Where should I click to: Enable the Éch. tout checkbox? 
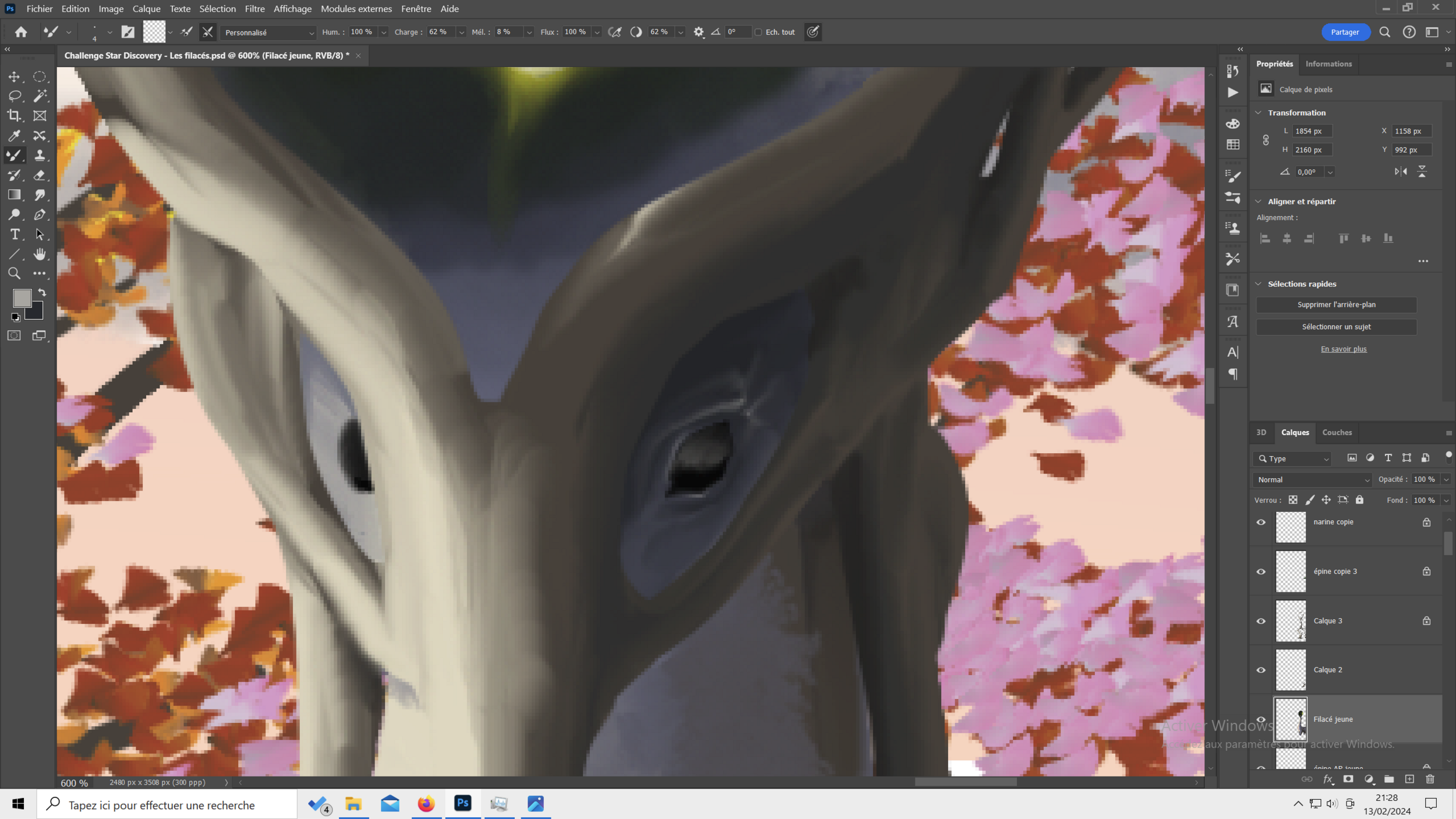click(758, 33)
